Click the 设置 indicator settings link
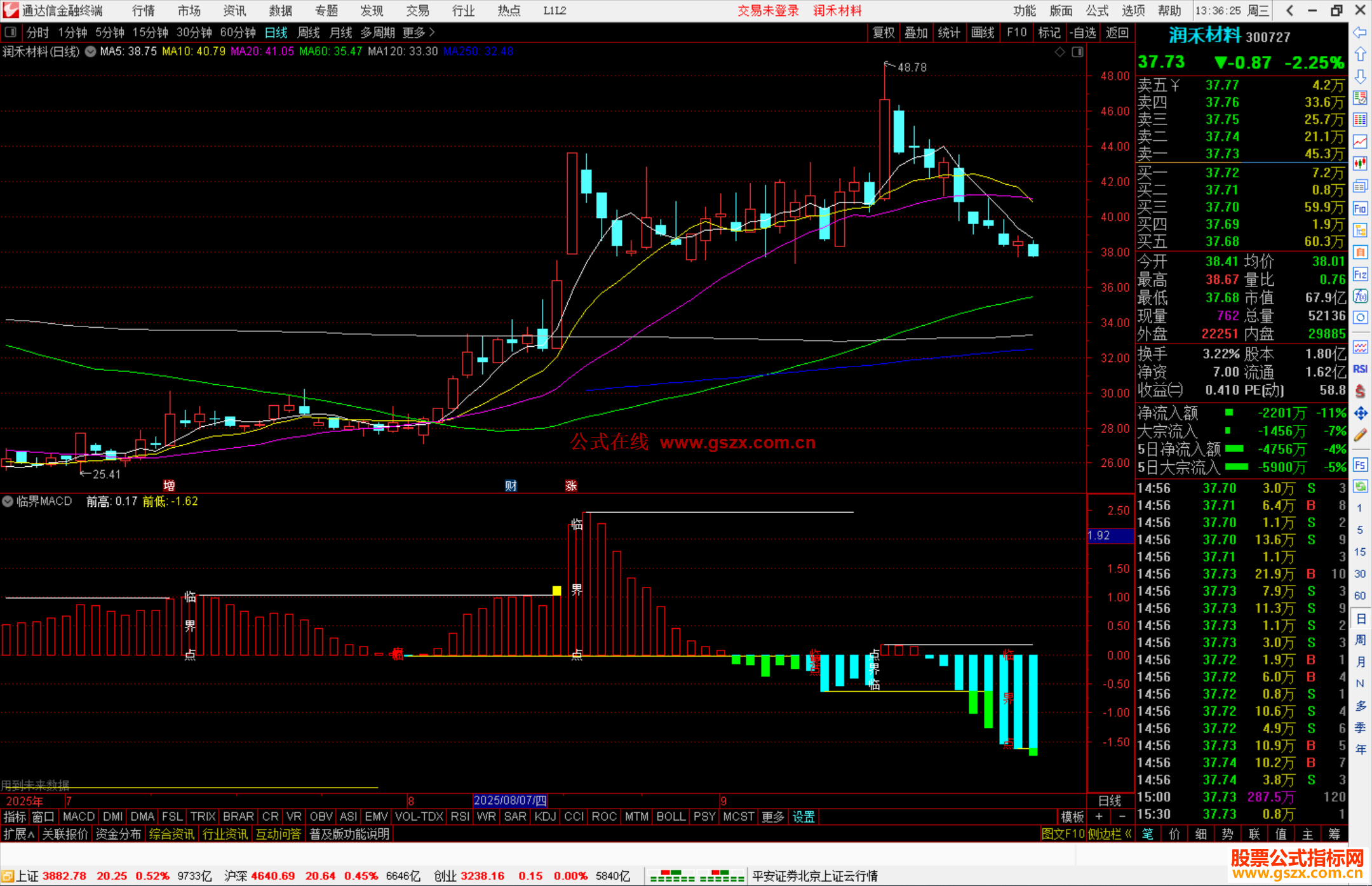1372x886 pixels. point(804,817)
